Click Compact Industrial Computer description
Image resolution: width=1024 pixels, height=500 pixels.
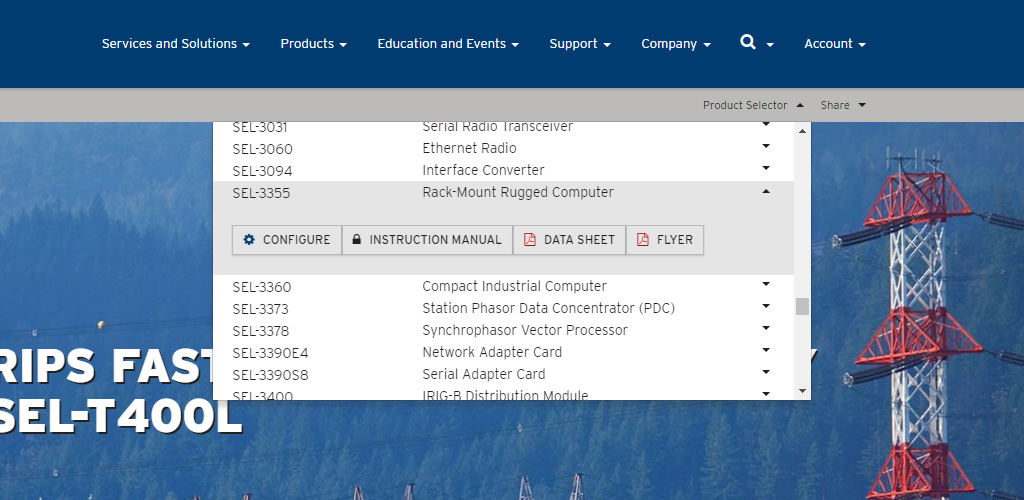click(x=515, y=287)
